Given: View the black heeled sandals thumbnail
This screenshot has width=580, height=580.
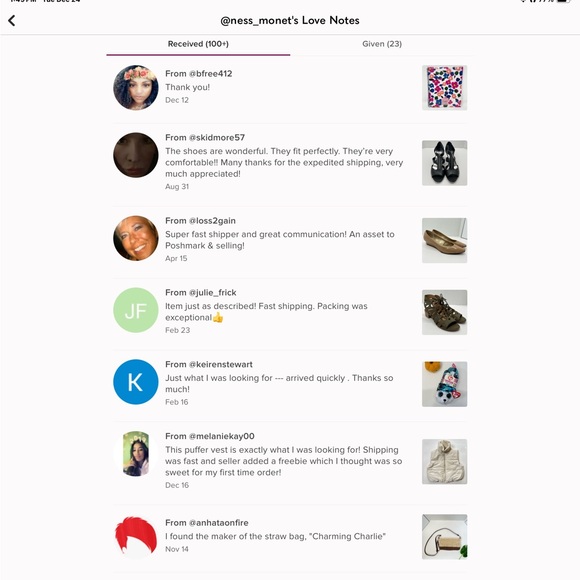Looking at the screenshot, I should click(x=444, y=163).
